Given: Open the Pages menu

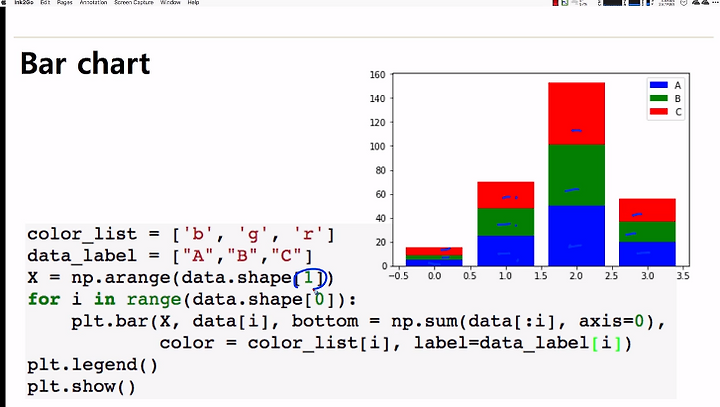Looking at the screenshot, I should coord(65,2).
